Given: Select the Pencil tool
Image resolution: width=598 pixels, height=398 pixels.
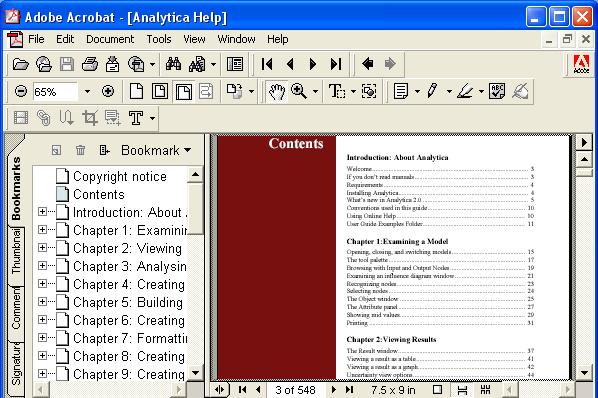Looking at the screenshot, I should point(432,91).
